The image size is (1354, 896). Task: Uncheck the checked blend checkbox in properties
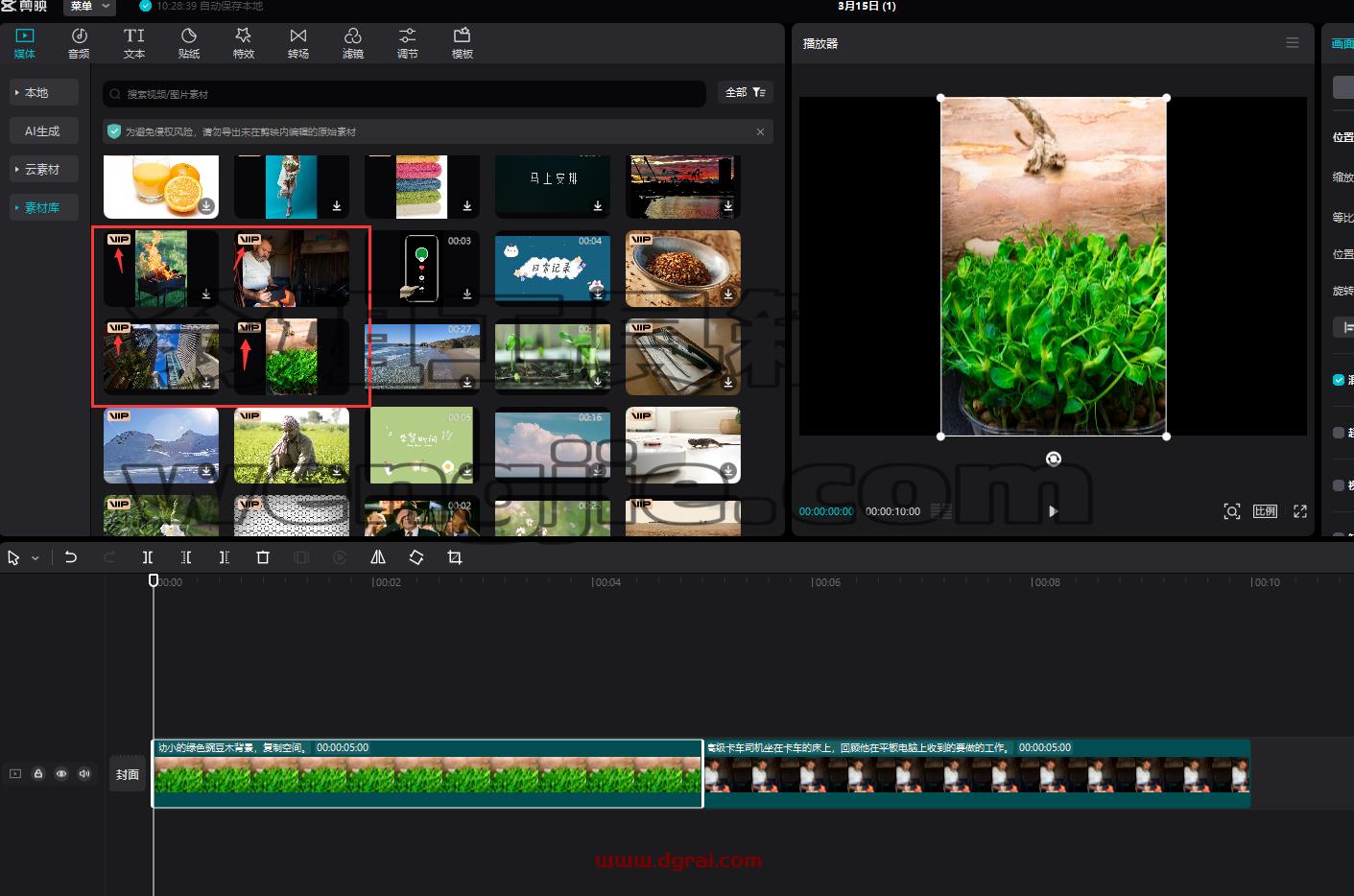[1339, 380]
